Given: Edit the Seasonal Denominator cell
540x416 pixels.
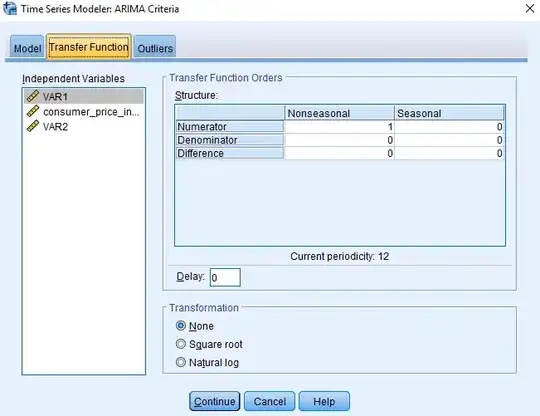Looking at the screenshot, I should tap(449, 140).
